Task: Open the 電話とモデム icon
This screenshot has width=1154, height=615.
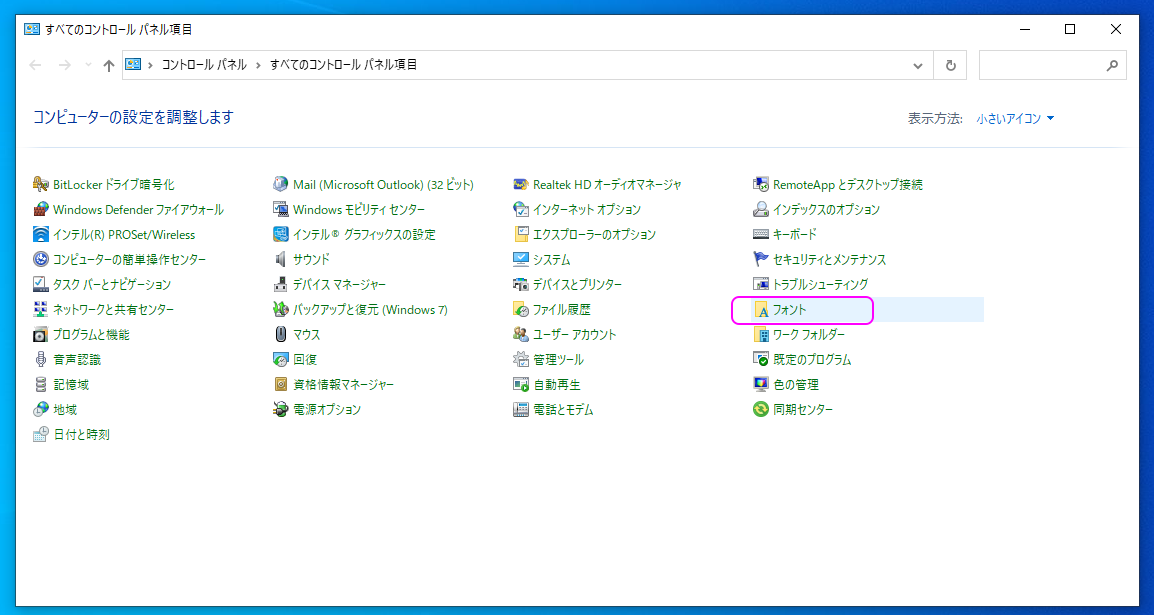Action: (521, 409)
